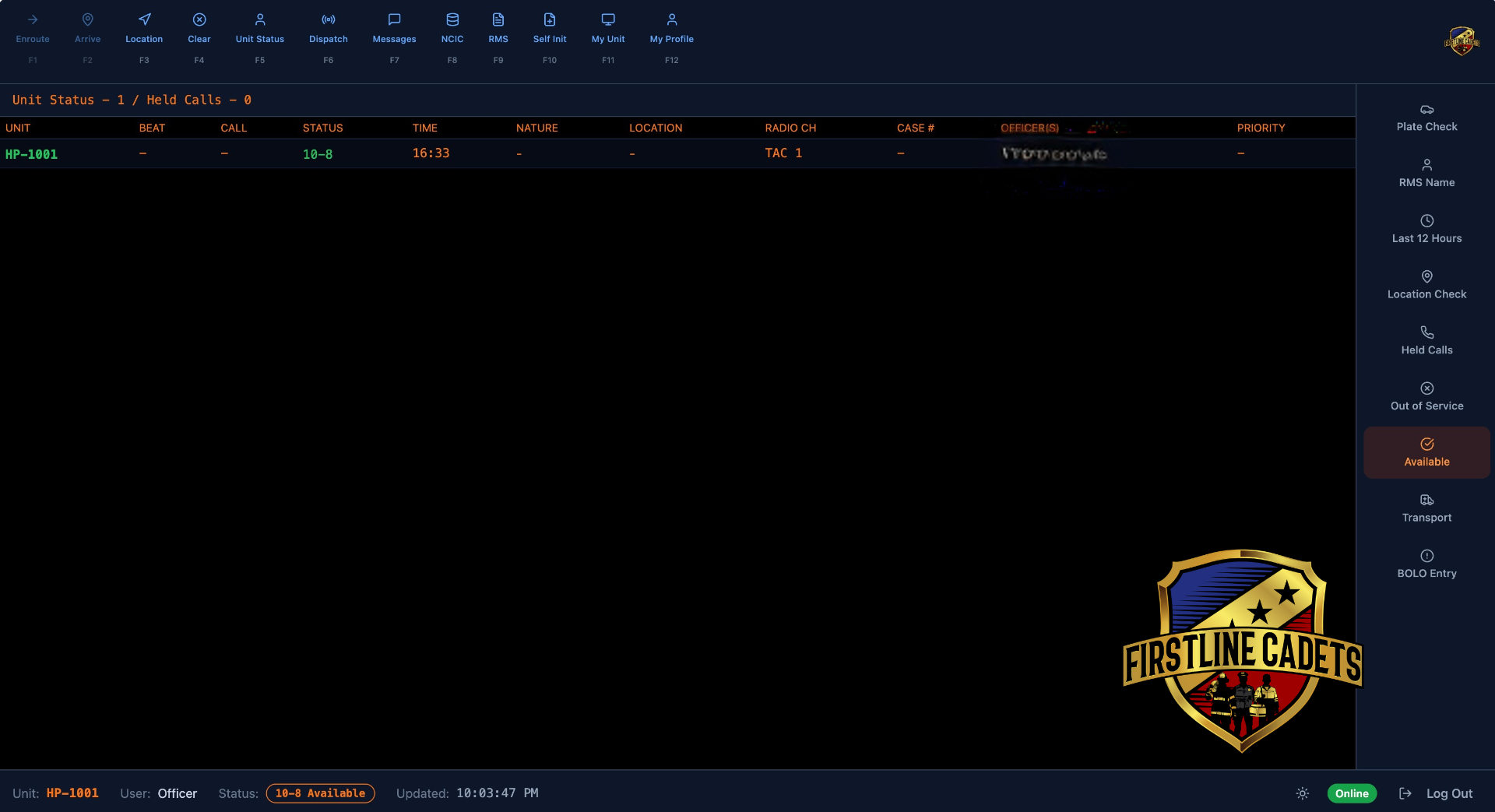Toggle the light/dark theme sun icon
This screenshot has width=1495, height=812.
[x=1303, y=793]
